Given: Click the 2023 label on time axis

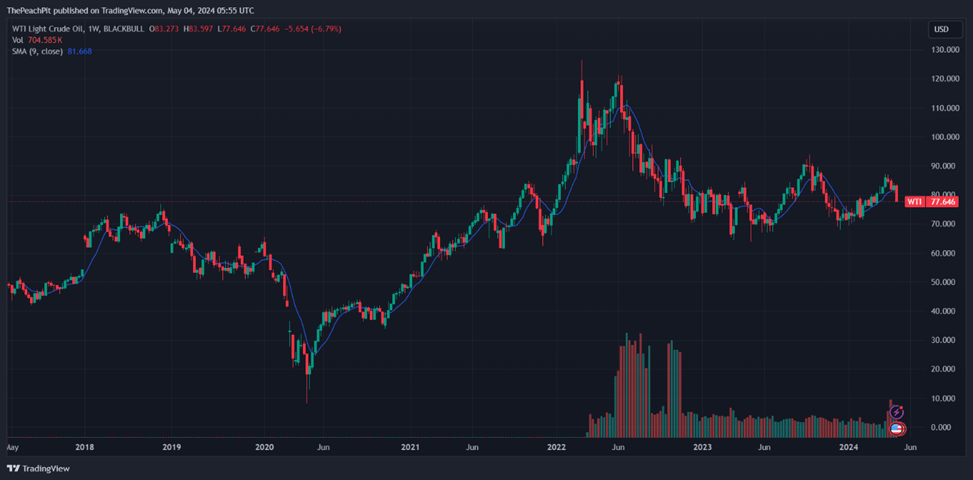Looking at the screenshot, I should tap(702, 447).
